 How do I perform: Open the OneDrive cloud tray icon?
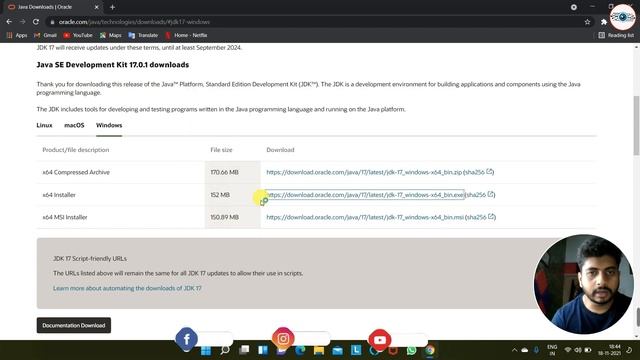[525, 350]
